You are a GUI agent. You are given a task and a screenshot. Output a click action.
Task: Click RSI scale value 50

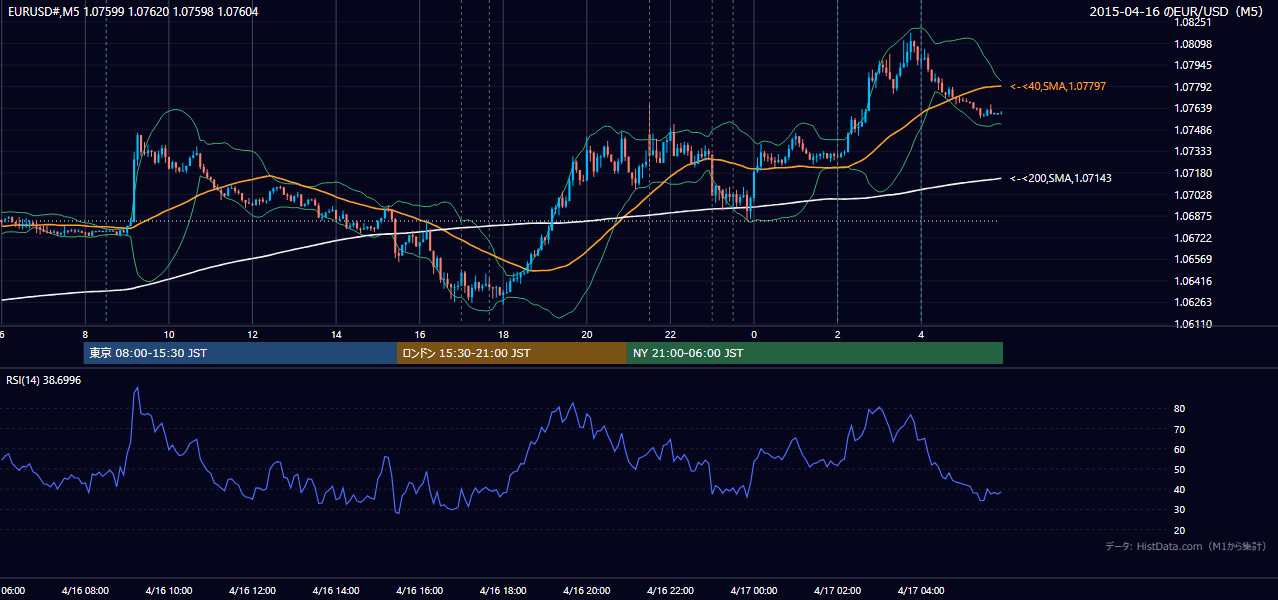pos(1180,470)
